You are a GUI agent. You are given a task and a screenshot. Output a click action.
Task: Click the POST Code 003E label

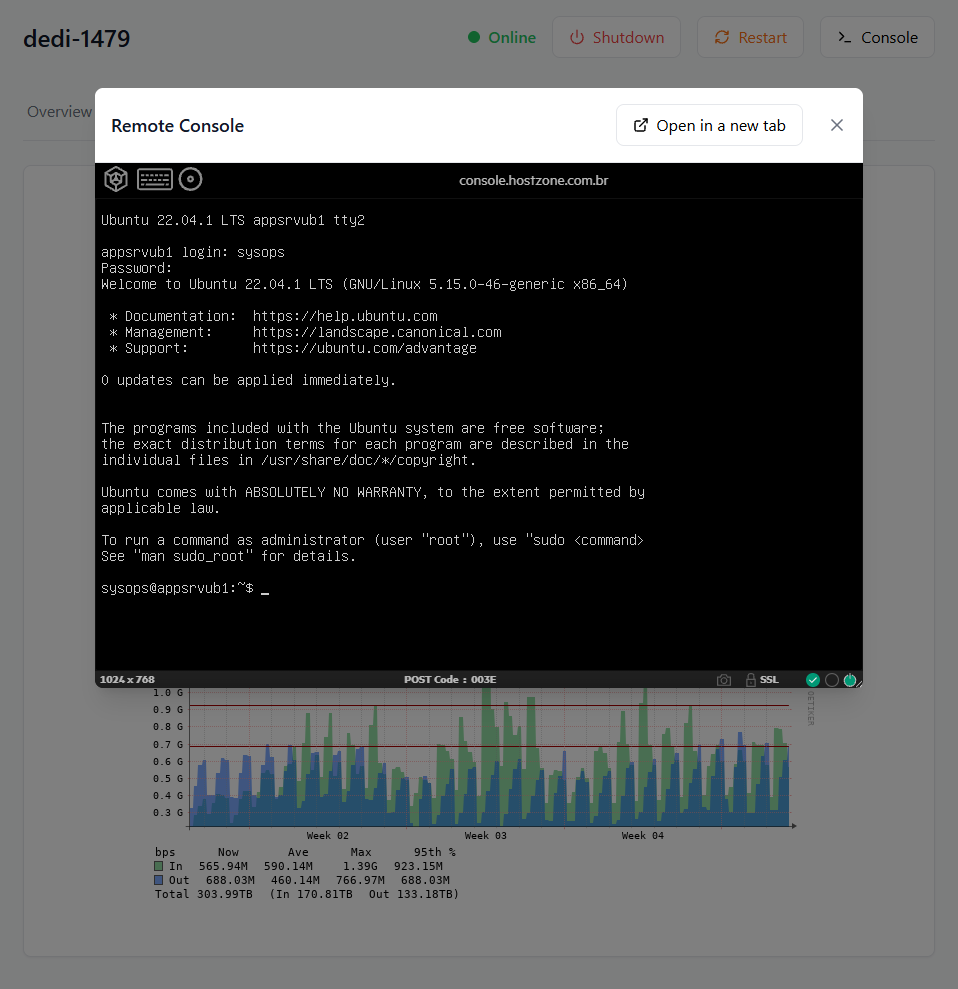point(450,680)
